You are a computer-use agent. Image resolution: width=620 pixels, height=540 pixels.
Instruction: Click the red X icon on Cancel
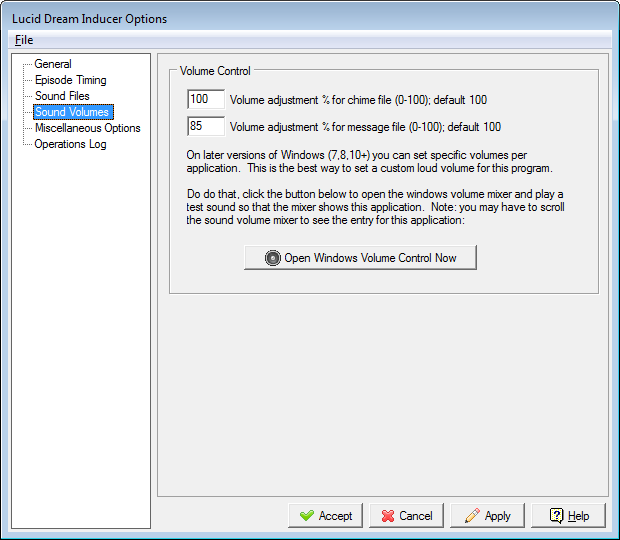[x=385, y=516]
